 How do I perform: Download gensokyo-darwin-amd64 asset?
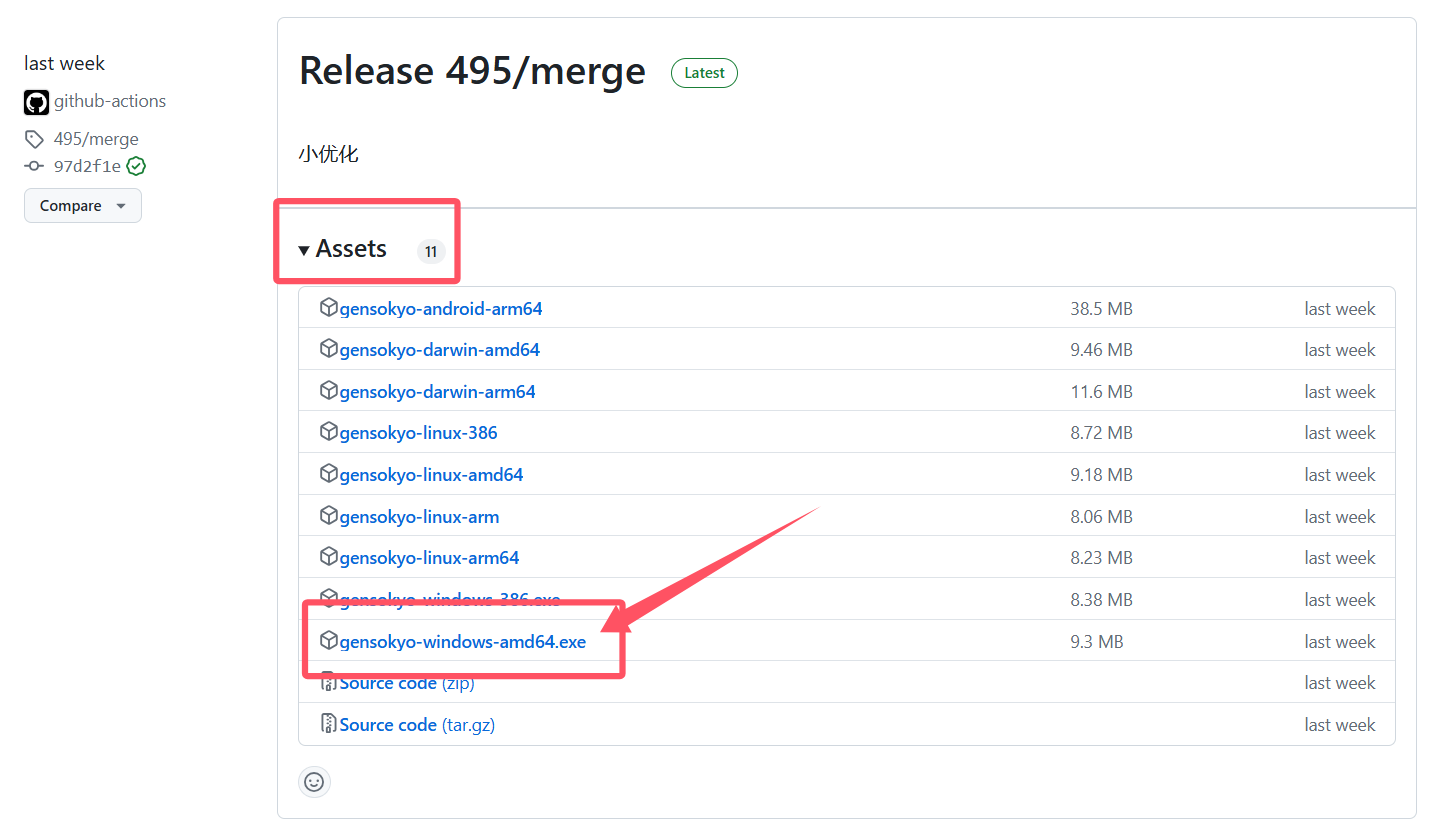coord(439,350)
